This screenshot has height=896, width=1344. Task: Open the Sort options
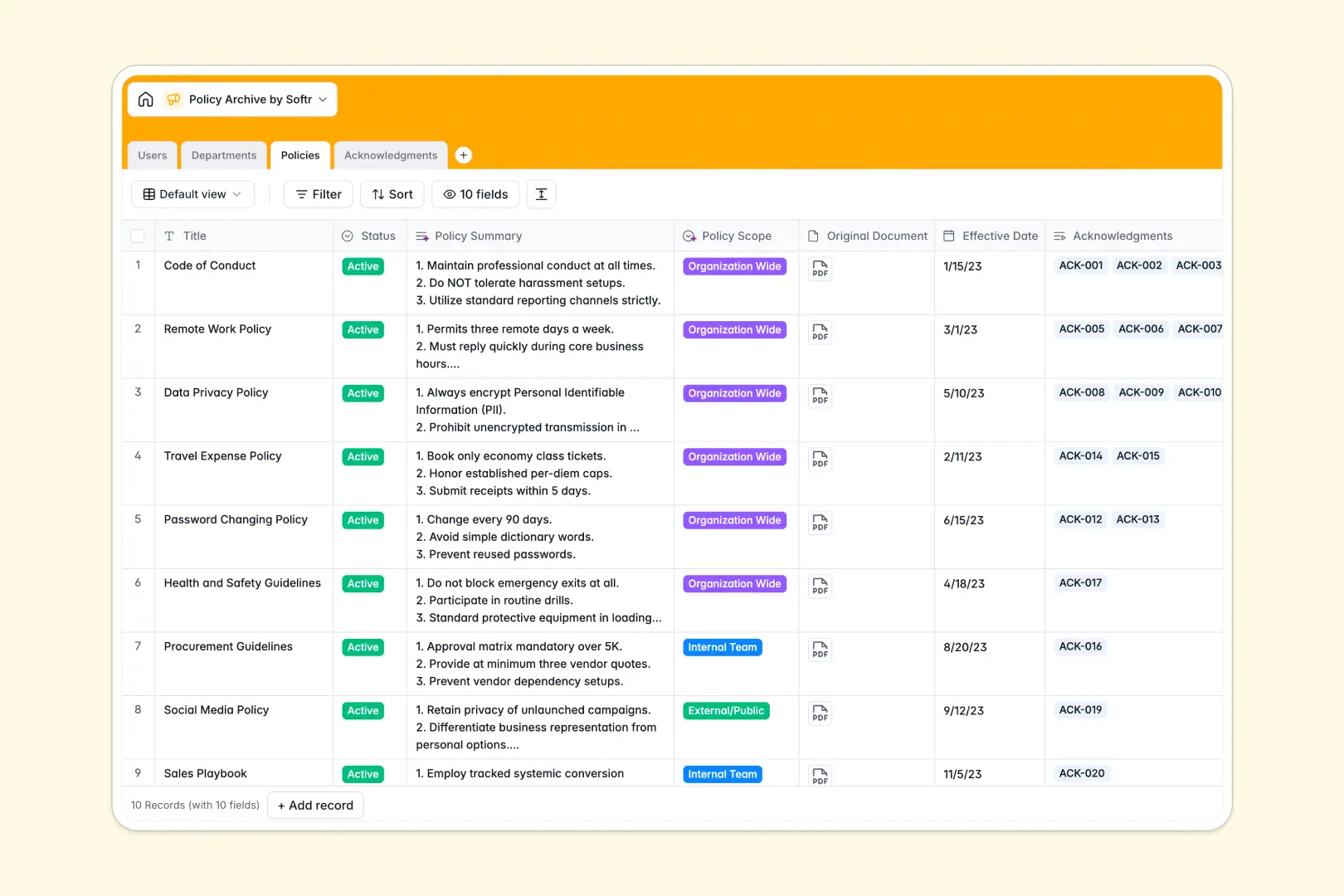[x=392, y=193]
